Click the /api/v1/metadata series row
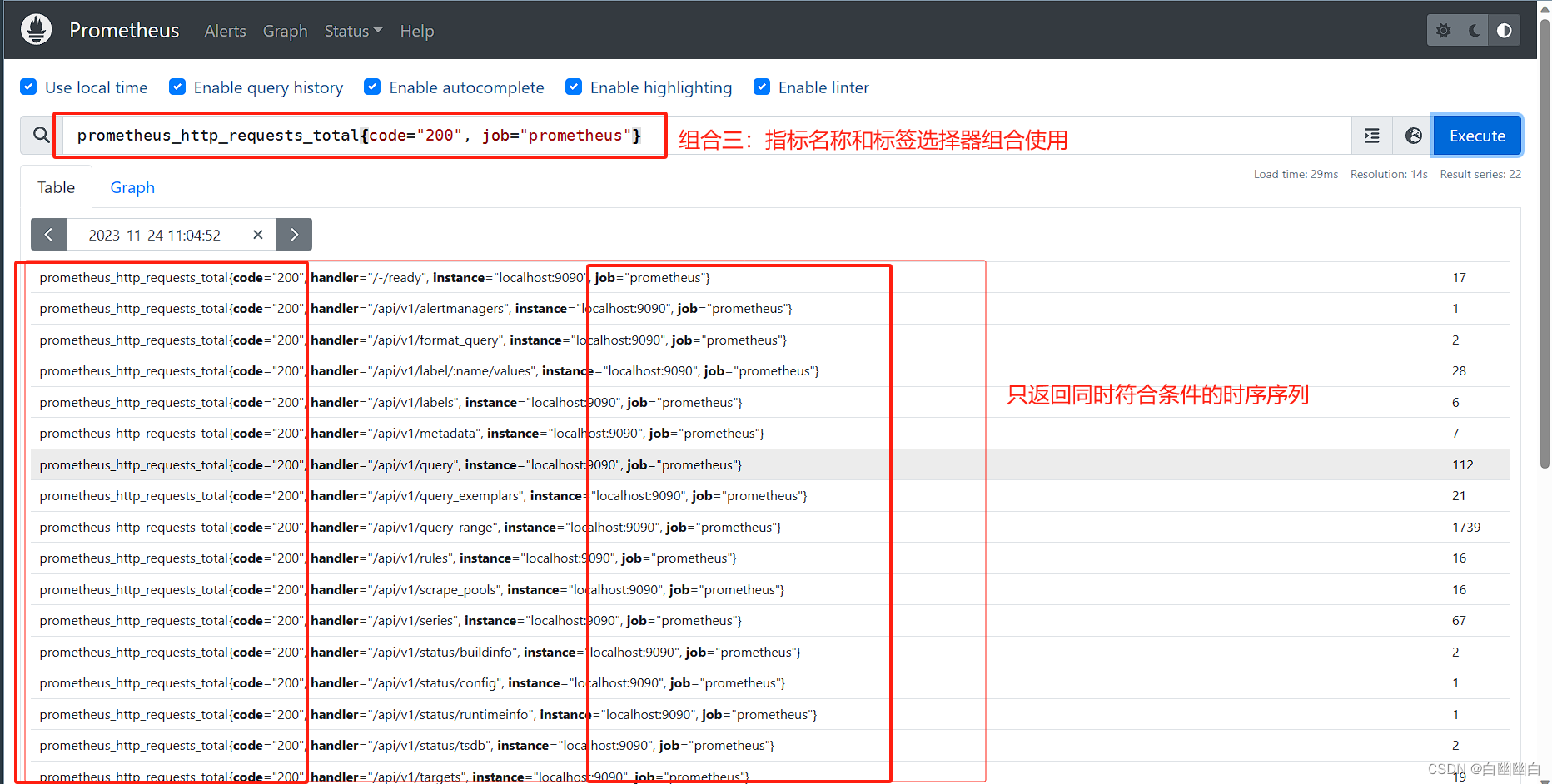This screenshot has width=1552, height=784. click(770, 433)
